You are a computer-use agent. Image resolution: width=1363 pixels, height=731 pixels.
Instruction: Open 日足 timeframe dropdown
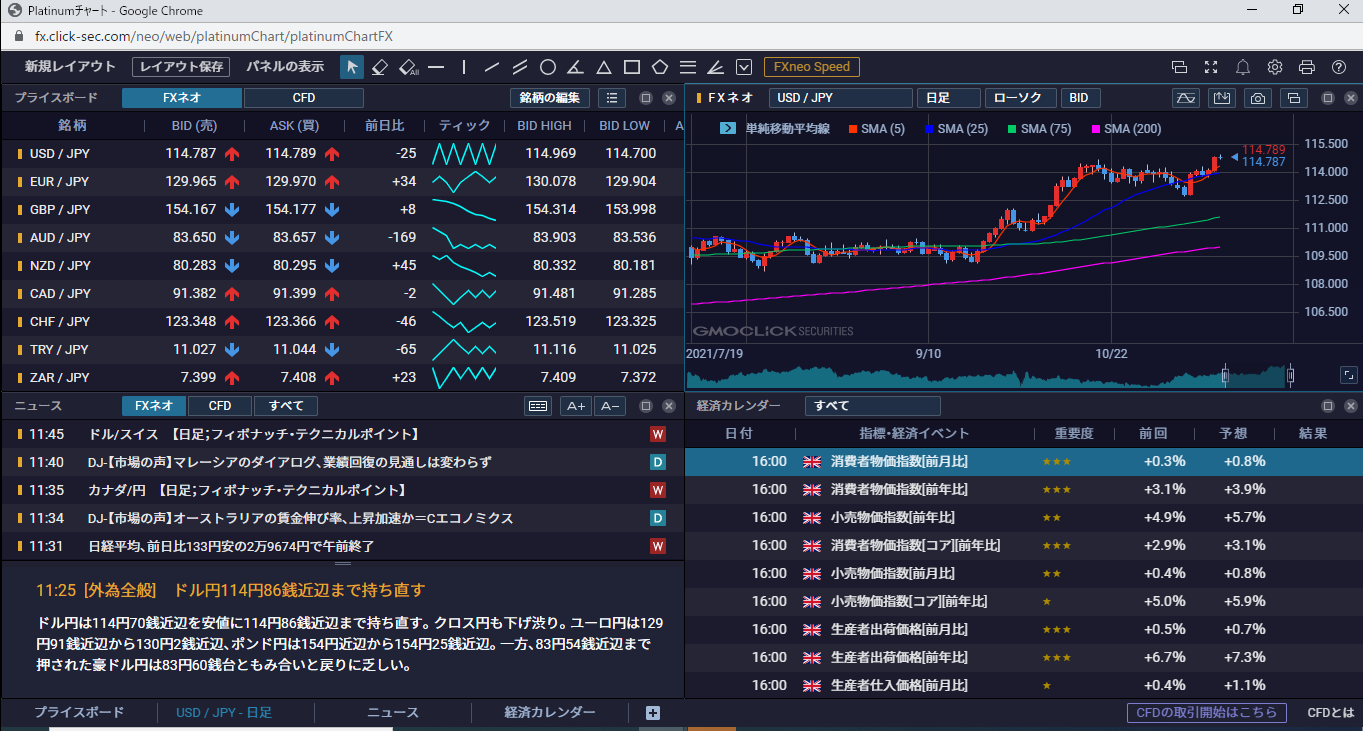948,98
